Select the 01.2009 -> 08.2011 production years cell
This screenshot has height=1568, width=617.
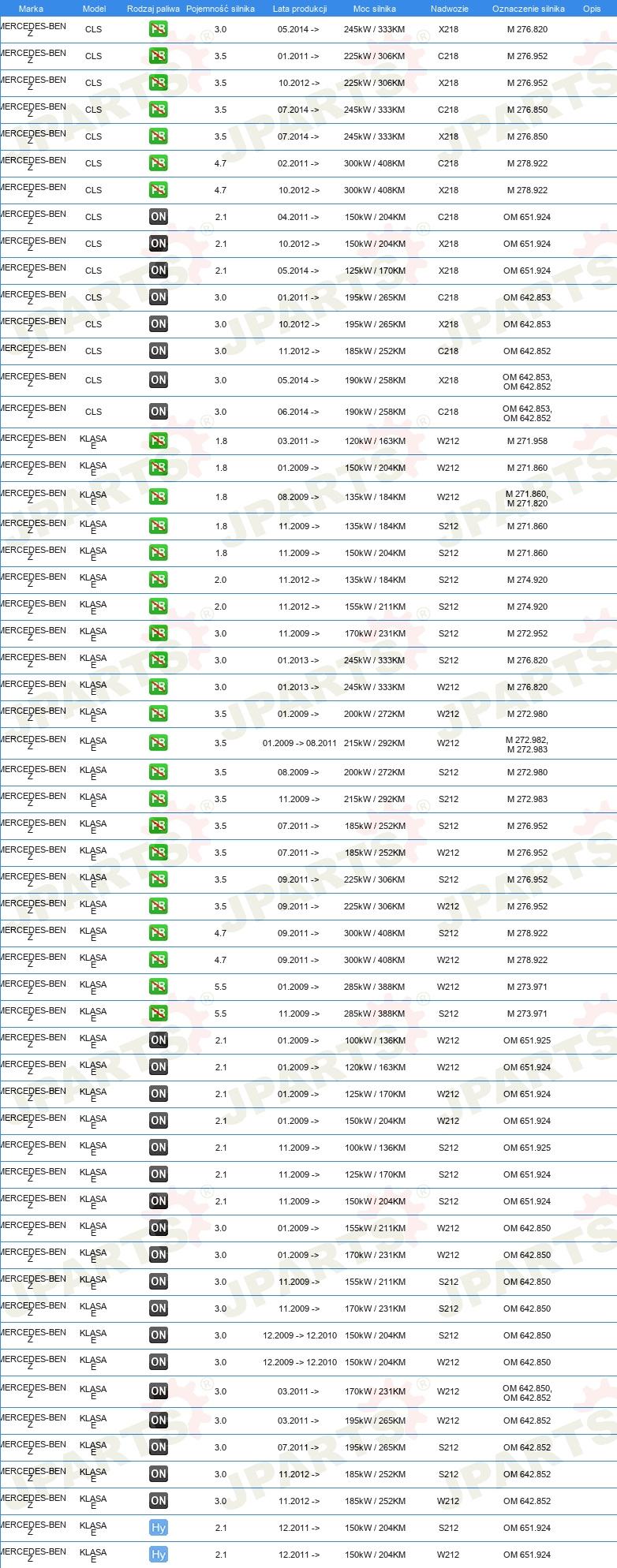[x=299, y=743]
